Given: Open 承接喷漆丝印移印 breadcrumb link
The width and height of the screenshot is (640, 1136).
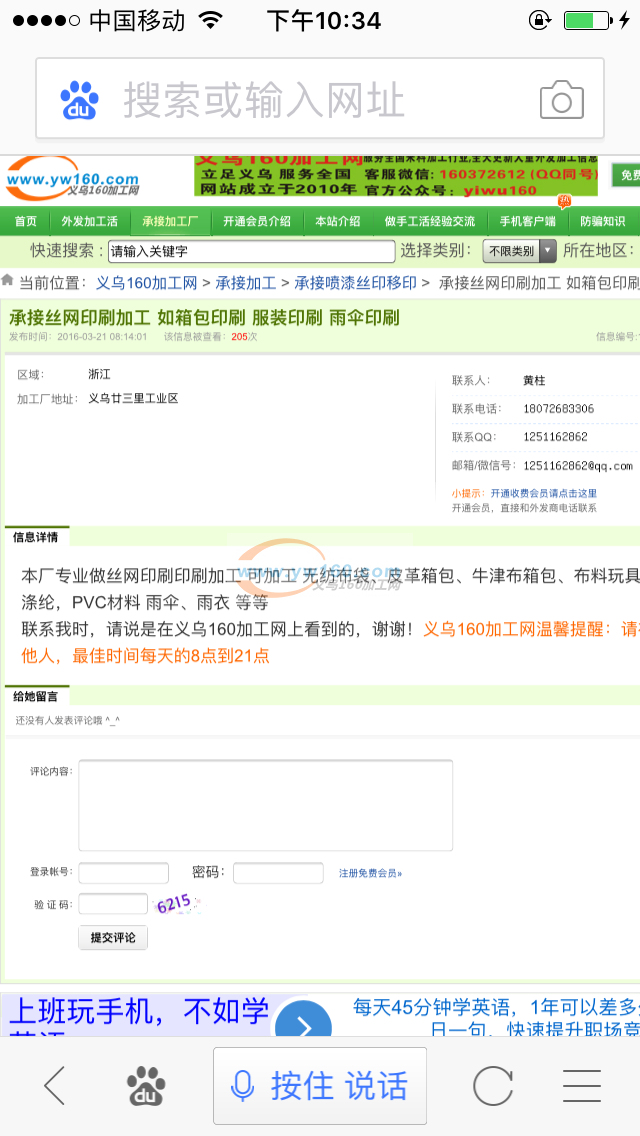Looking at the screenshot, I should tap(355, 283).
